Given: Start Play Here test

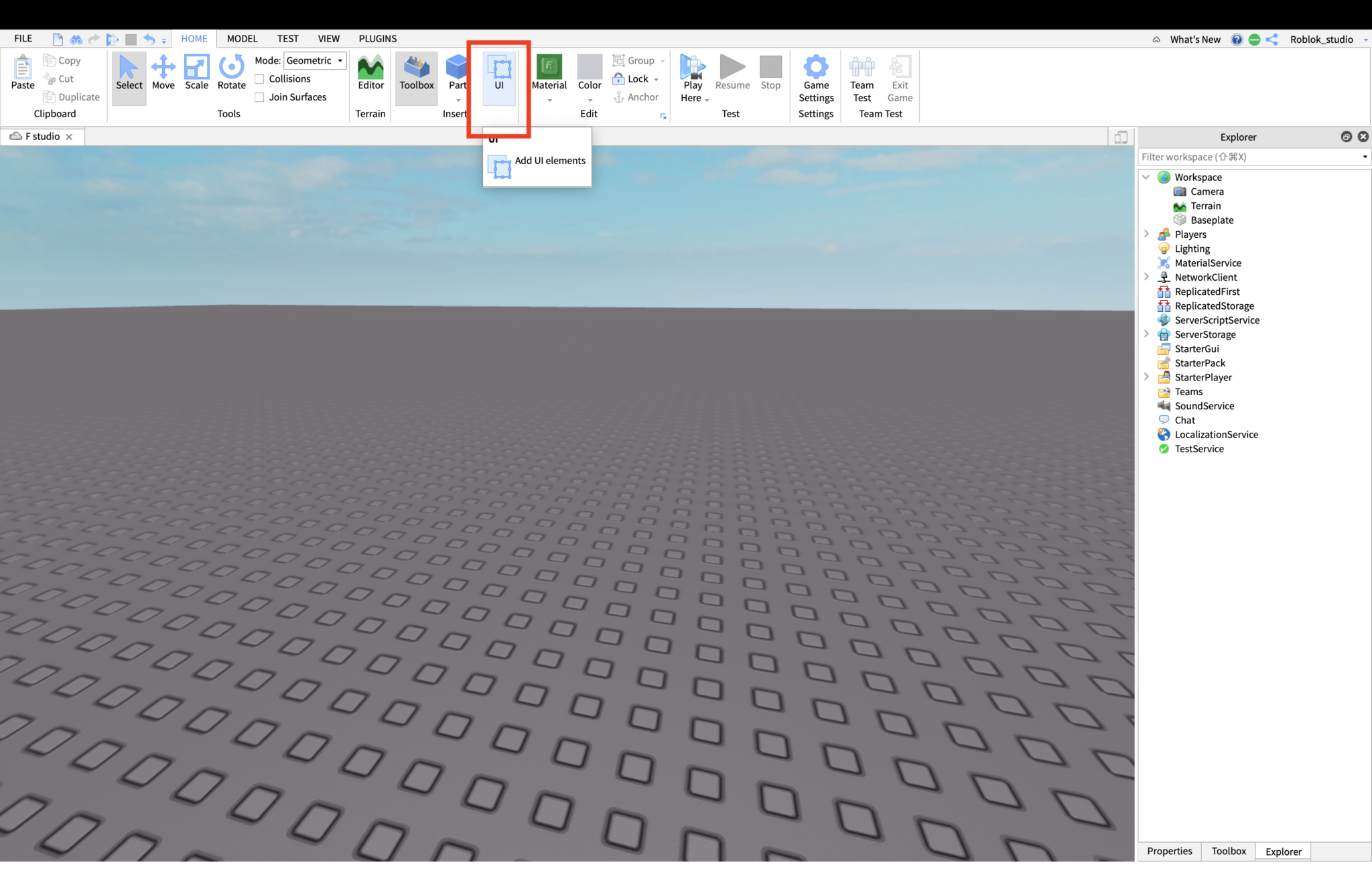Looking at the screenshot, I should 692,75.
